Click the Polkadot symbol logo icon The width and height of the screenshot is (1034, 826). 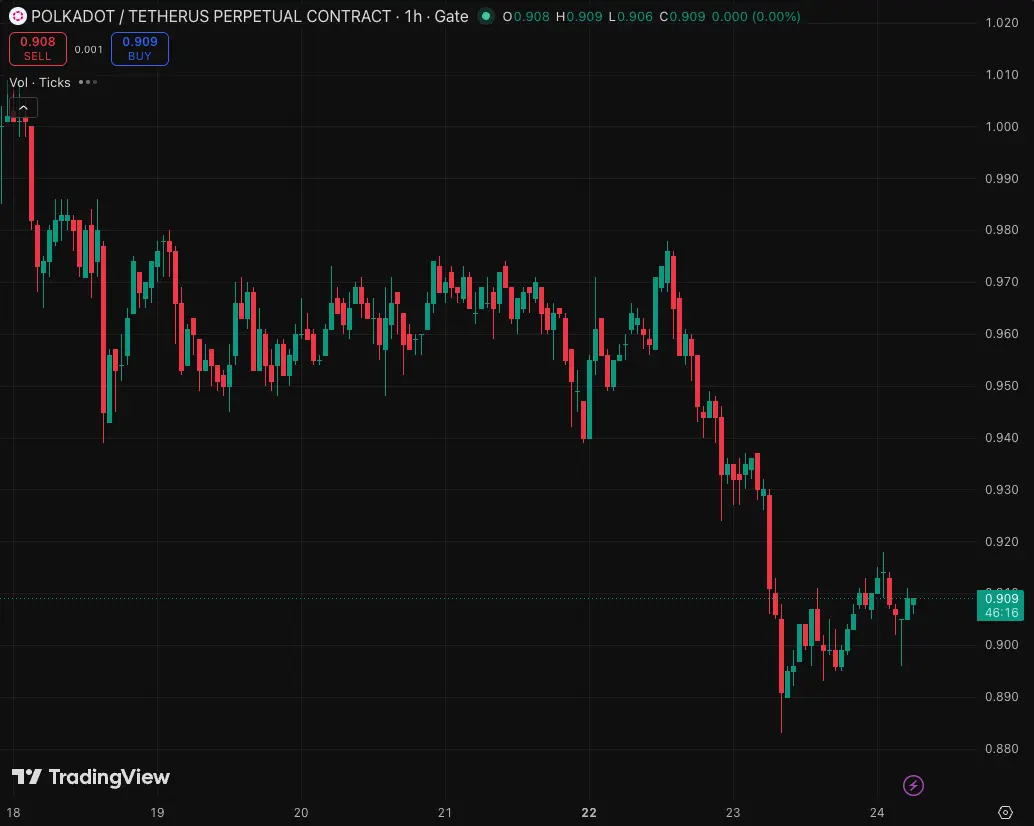click(x=18, y=16)
